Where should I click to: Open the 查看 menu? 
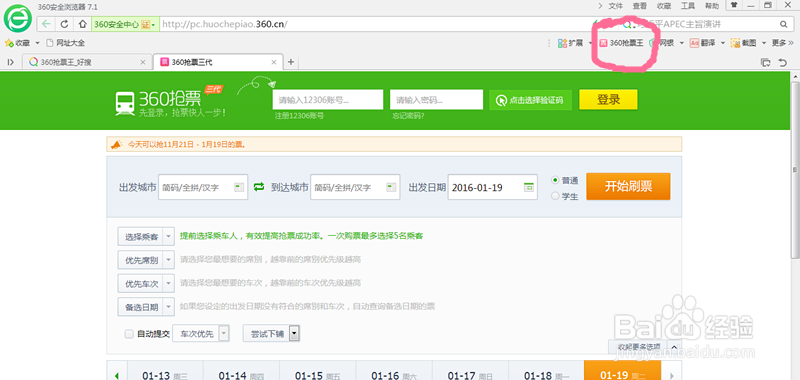click(640, 6)
